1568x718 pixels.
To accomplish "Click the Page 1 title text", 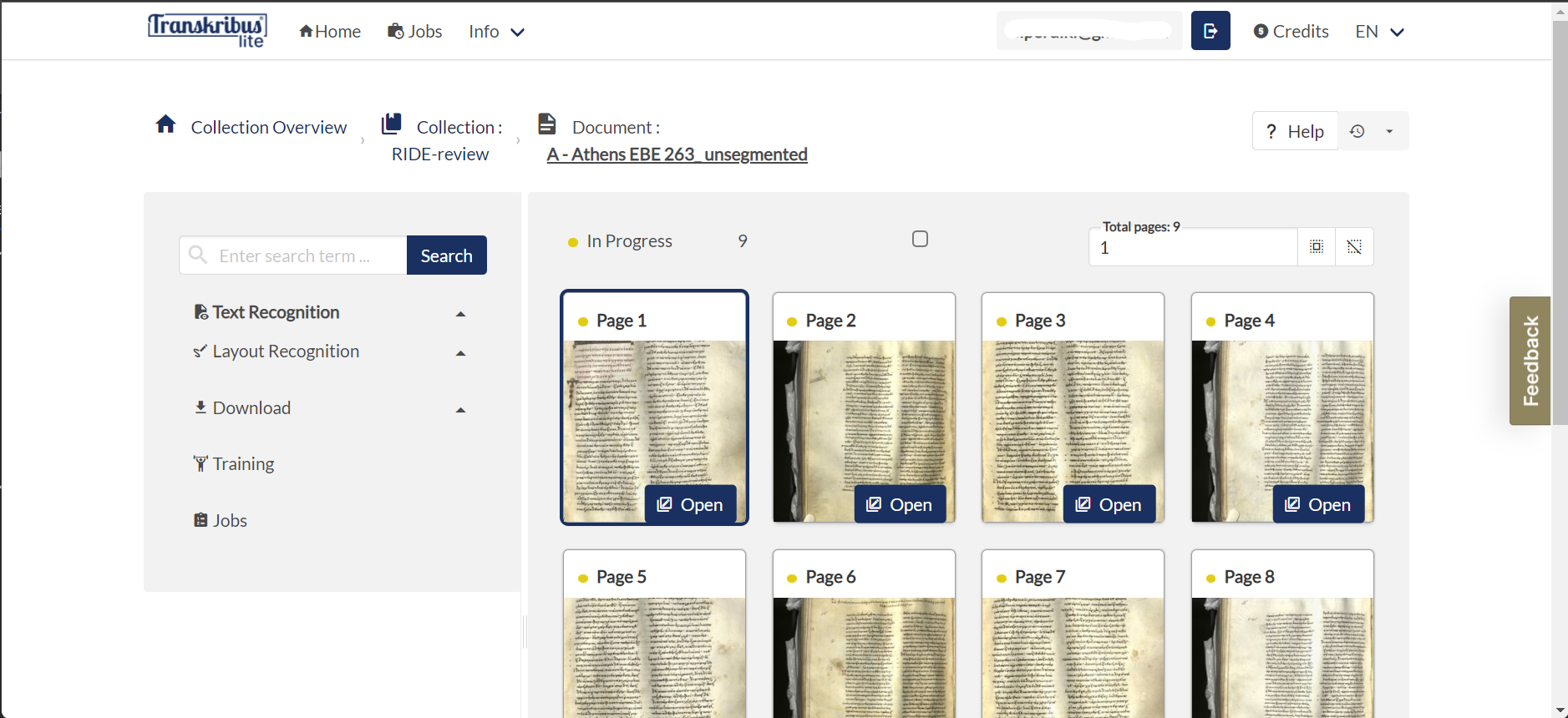I will (x=622, y=321).
